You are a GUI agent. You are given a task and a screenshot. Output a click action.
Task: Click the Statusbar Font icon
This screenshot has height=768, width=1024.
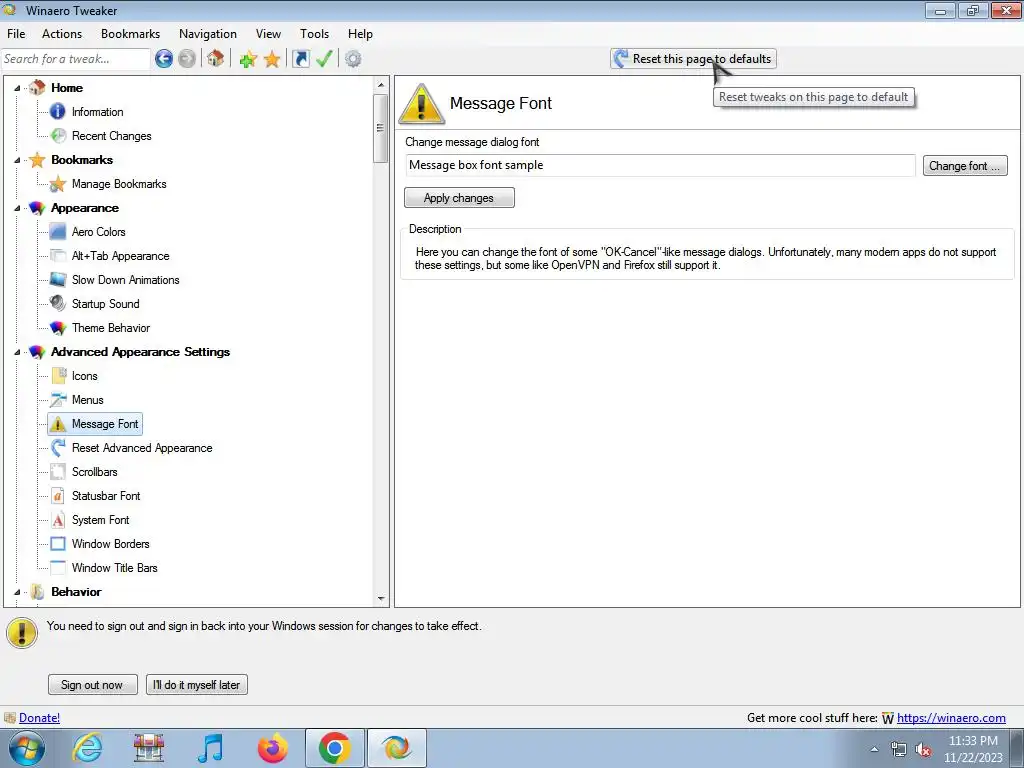[x=58, y=496]
